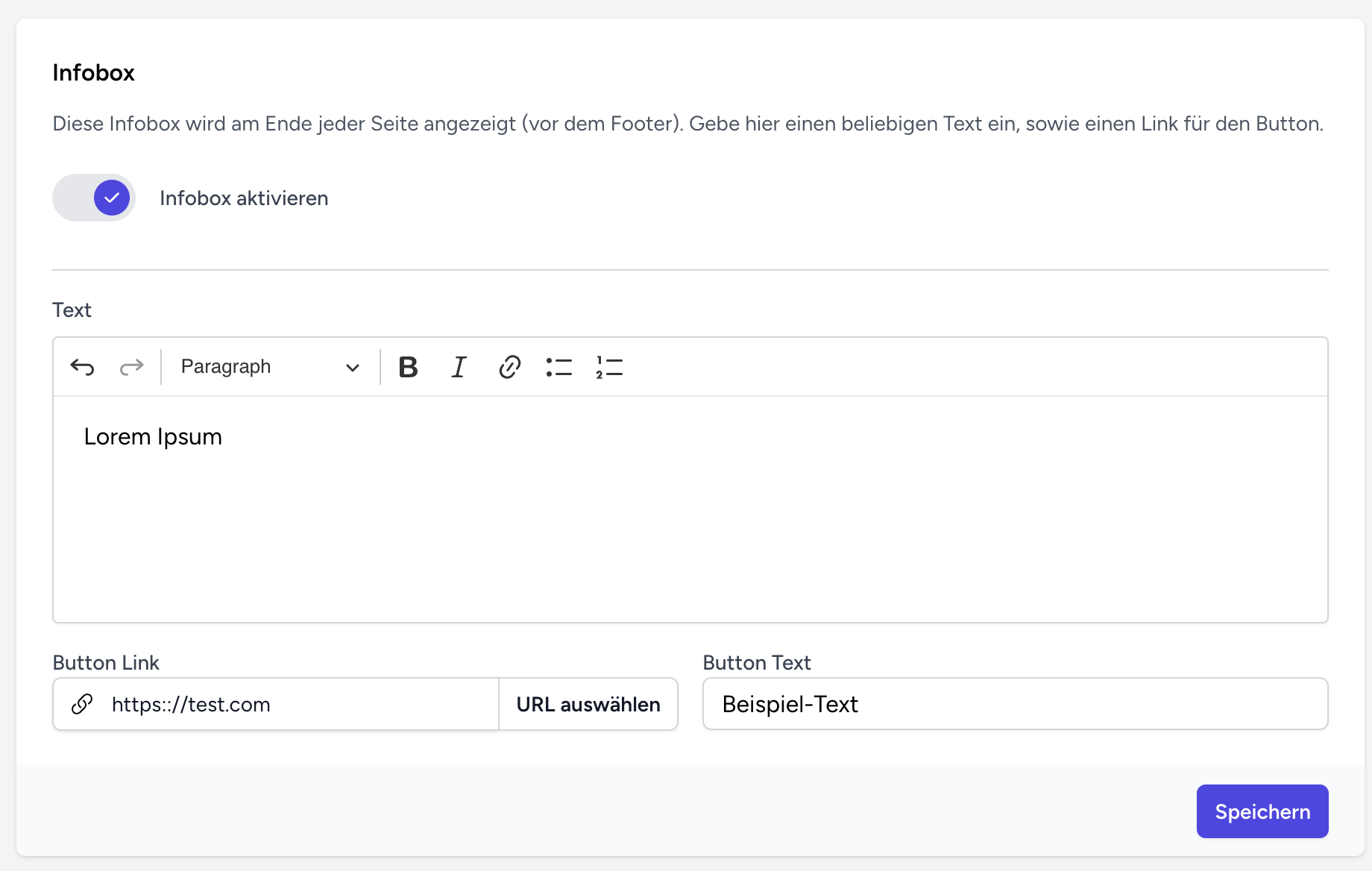The image size is (1372, 871).
Task: Click into the Button Text input field
Action: point(1014,704)
